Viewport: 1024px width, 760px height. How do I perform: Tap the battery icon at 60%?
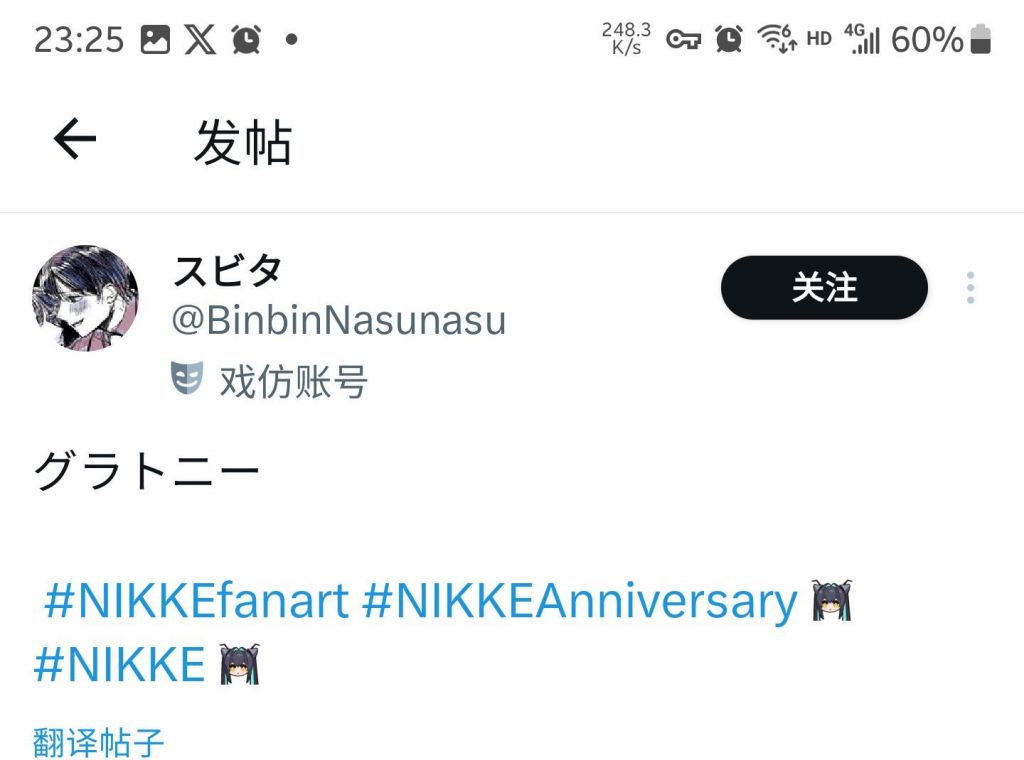point(981,40)
